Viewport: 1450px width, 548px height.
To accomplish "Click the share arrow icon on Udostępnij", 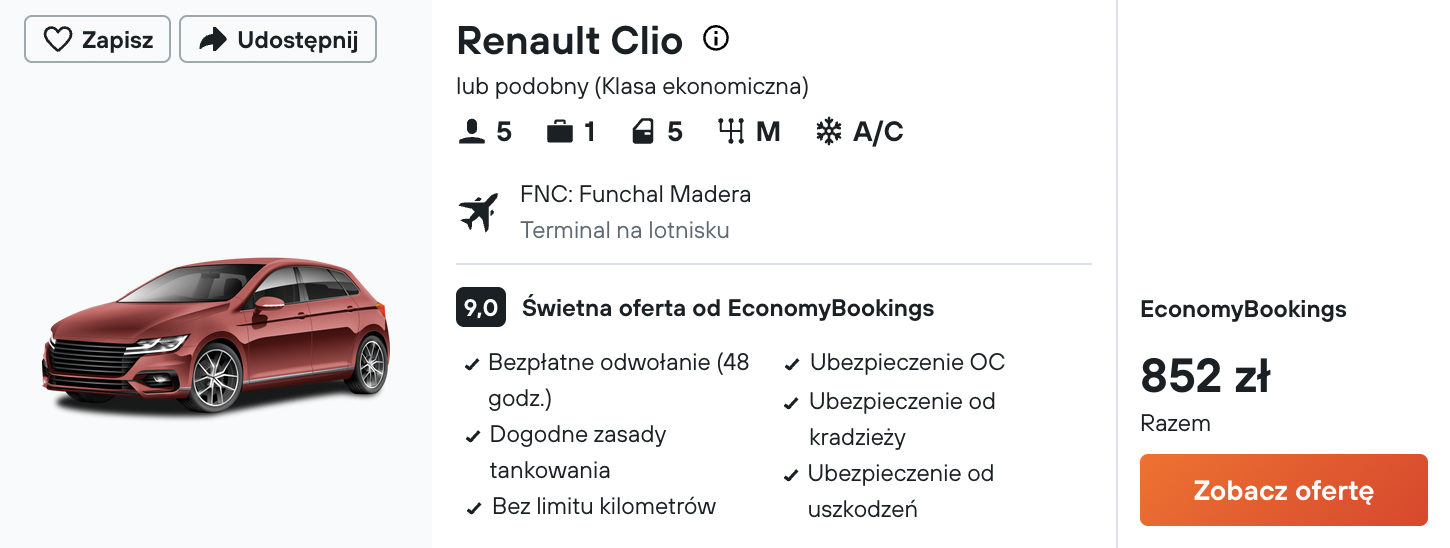I will coord(213,40).
